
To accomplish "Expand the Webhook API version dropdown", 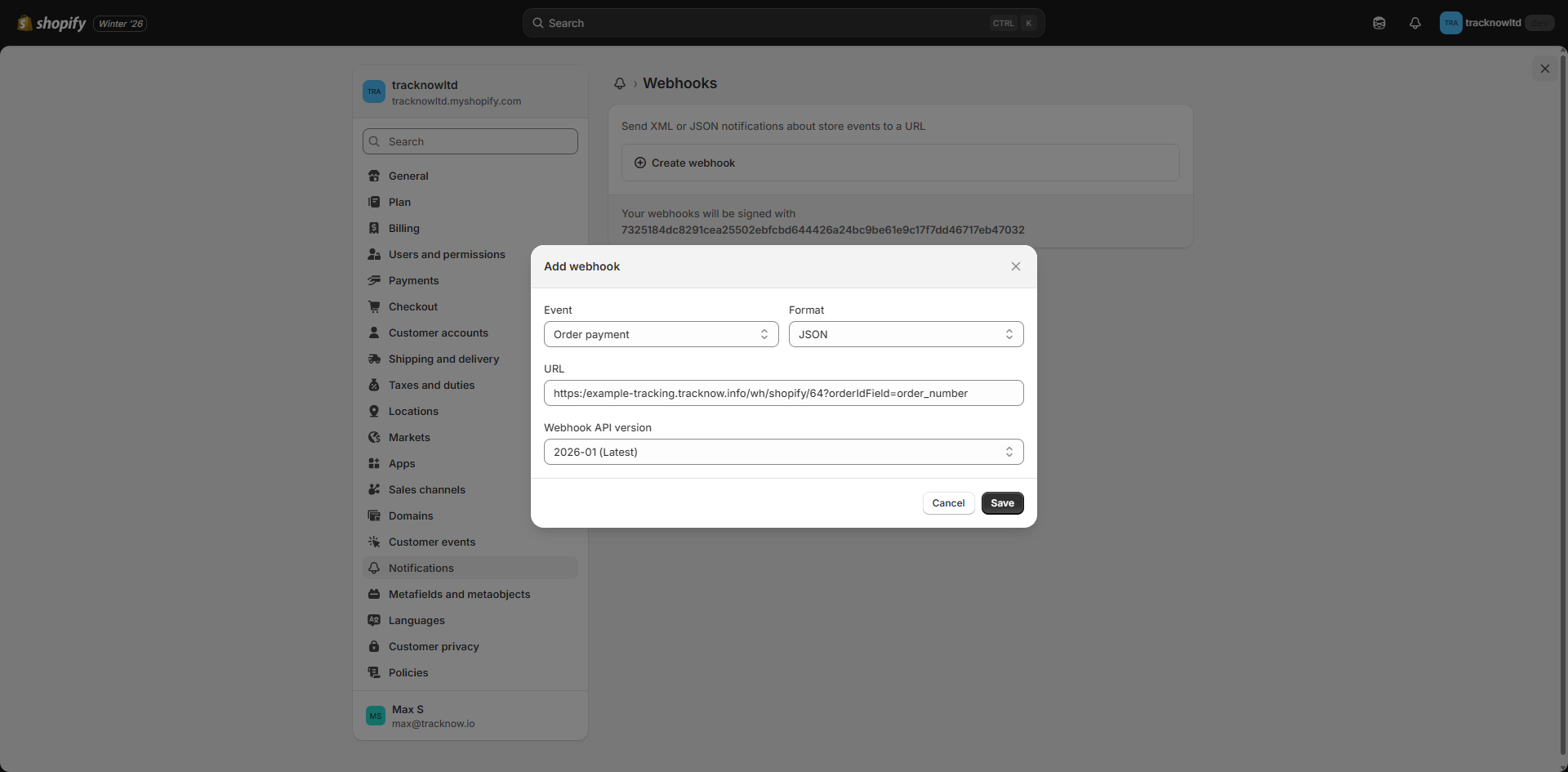I will pyautogui.click(x=783, y=452).
